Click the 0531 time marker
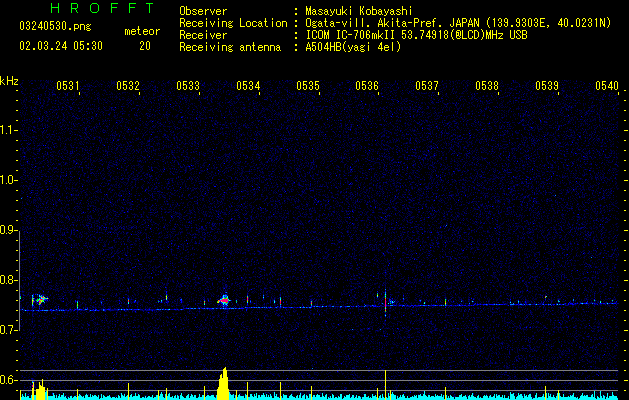The height and width of the screenshot is (400, 629). coord(67,85)
